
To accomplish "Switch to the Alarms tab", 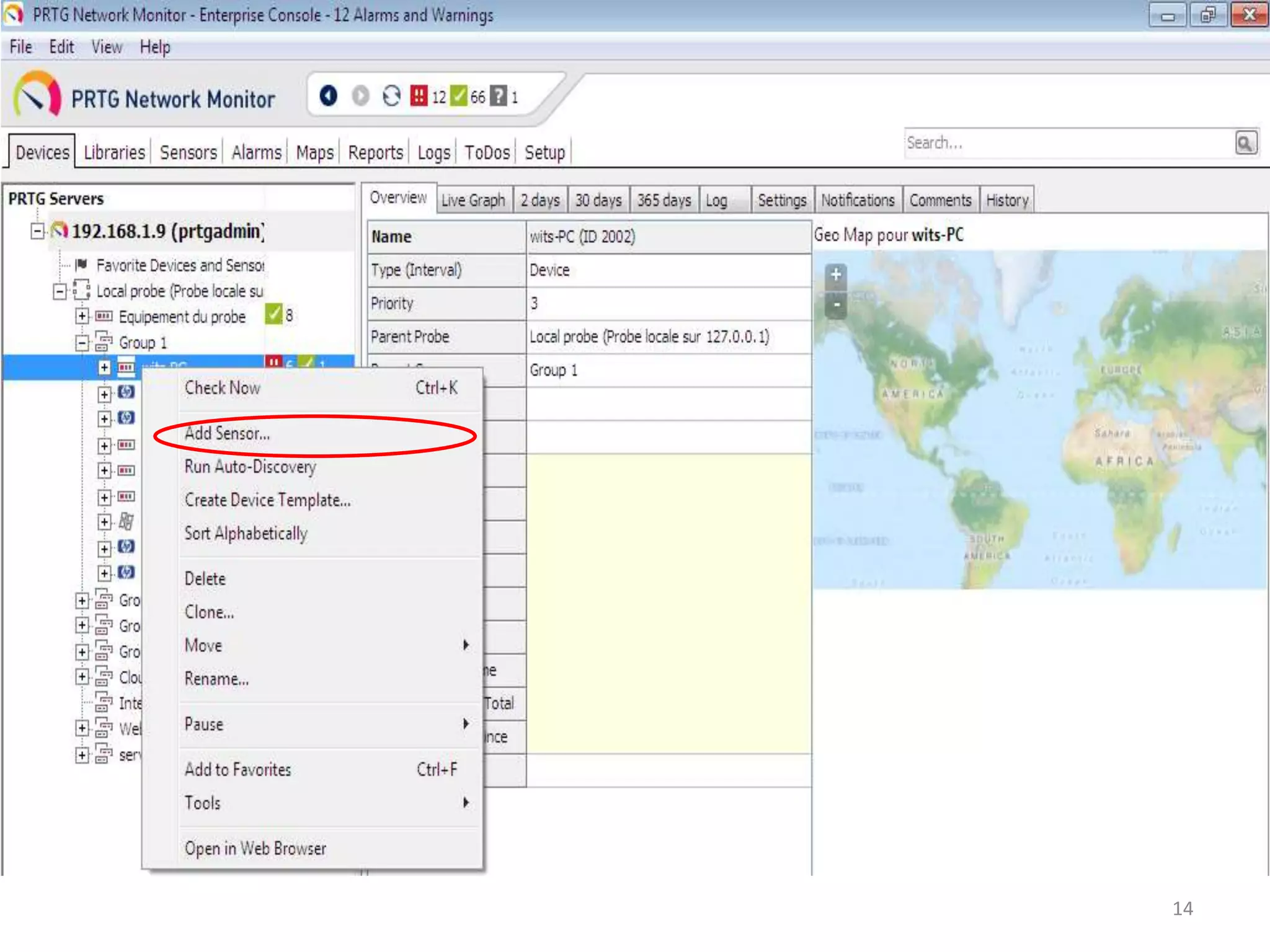I will (256, 152).
